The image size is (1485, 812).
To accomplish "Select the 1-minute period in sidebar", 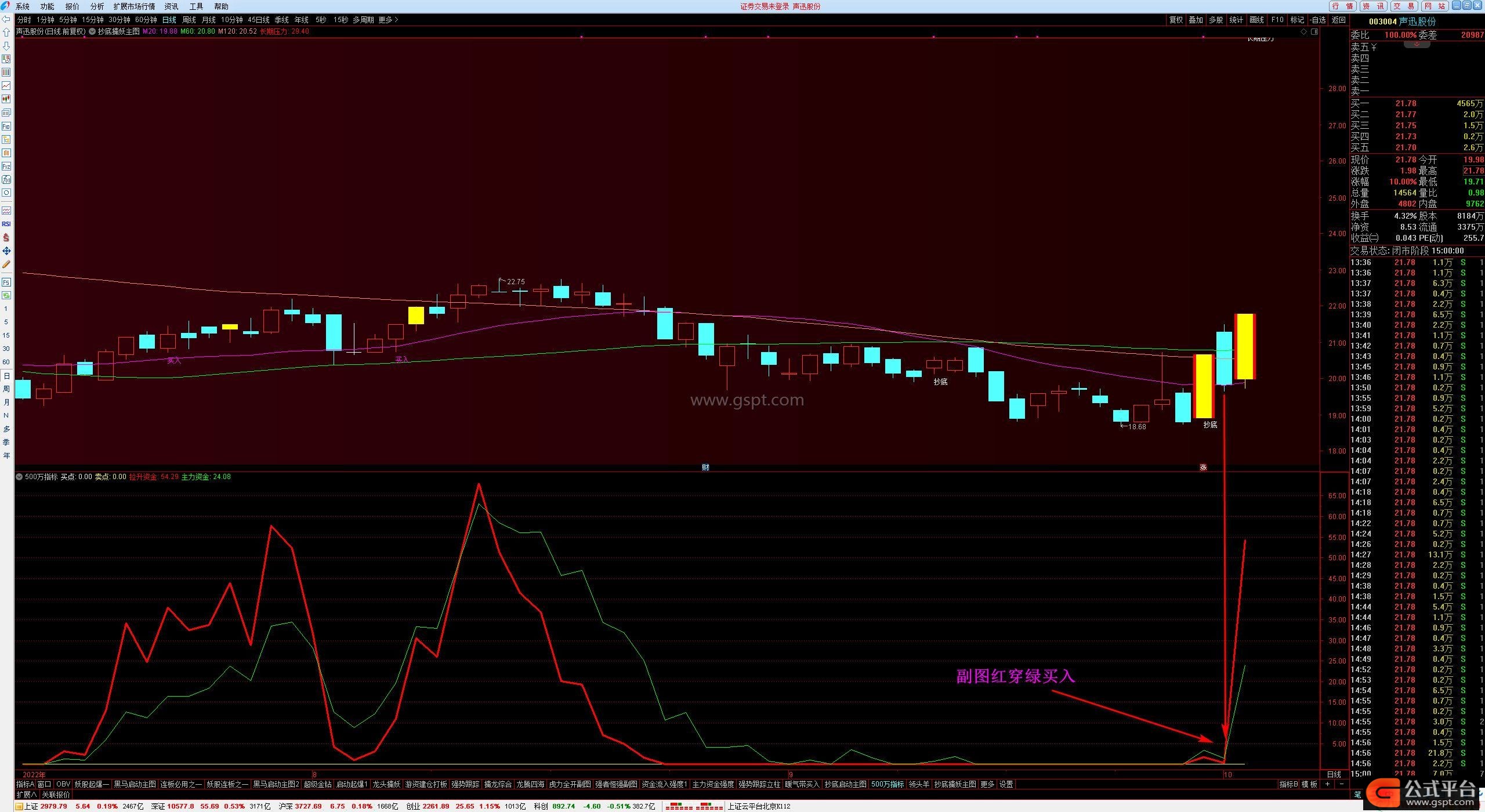I will click(6, 309).
